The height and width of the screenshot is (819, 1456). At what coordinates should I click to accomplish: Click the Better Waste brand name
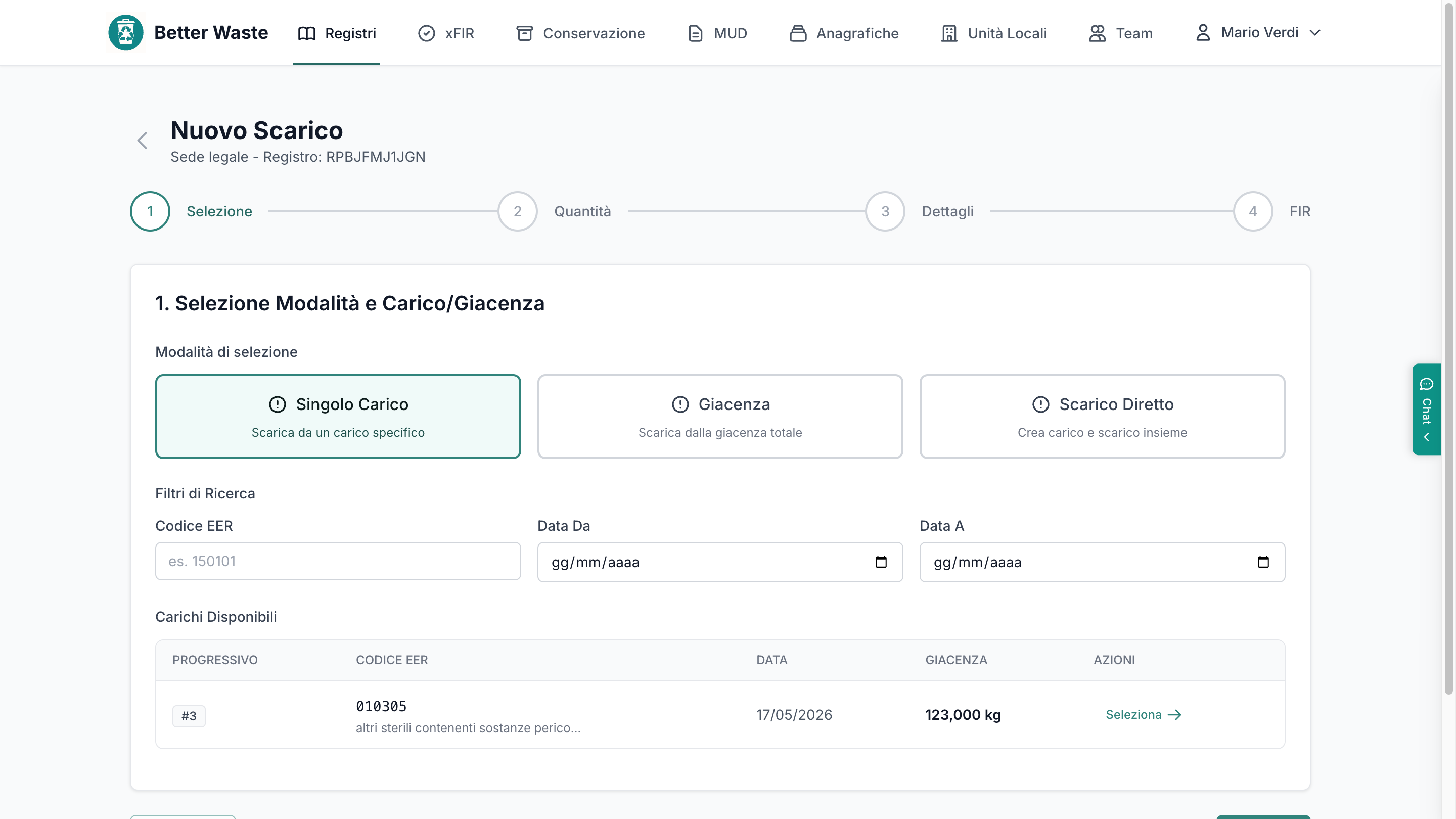[211, 33]
